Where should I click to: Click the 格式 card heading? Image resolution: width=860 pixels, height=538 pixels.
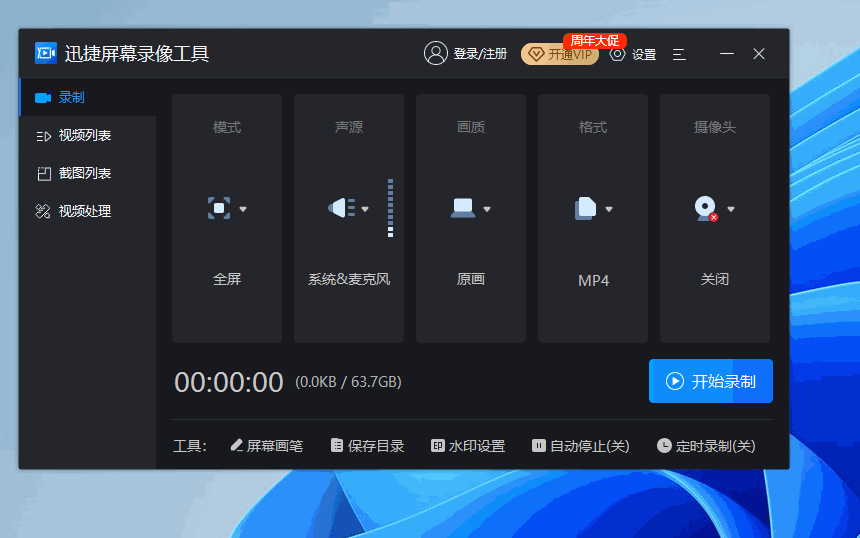[x=593, y=127]
